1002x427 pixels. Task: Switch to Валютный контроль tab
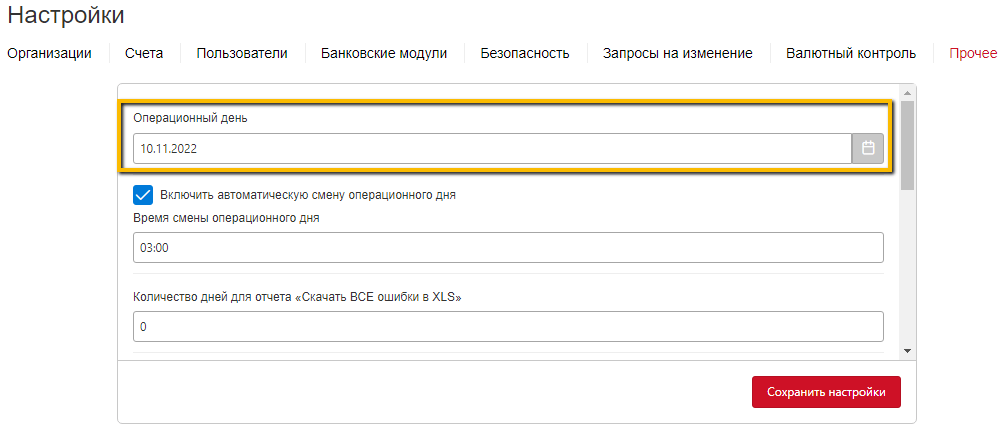pyautogui.click(x=851, y=54)
